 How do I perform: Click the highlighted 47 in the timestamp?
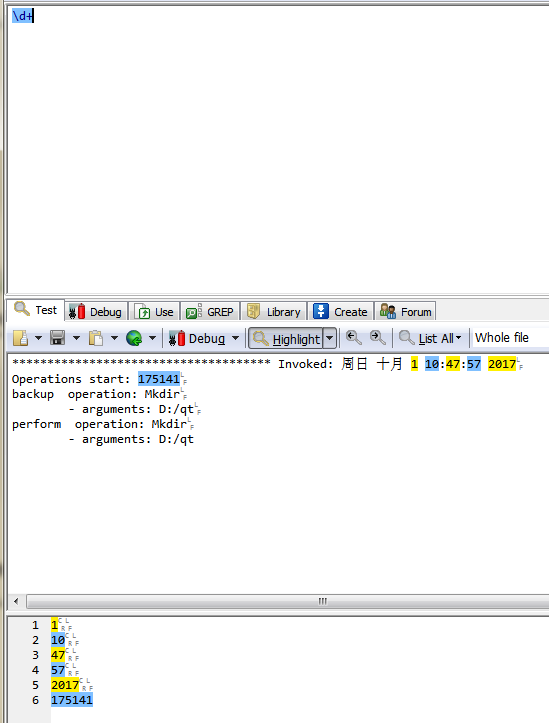pyautogui.click(x=453, y=364)
